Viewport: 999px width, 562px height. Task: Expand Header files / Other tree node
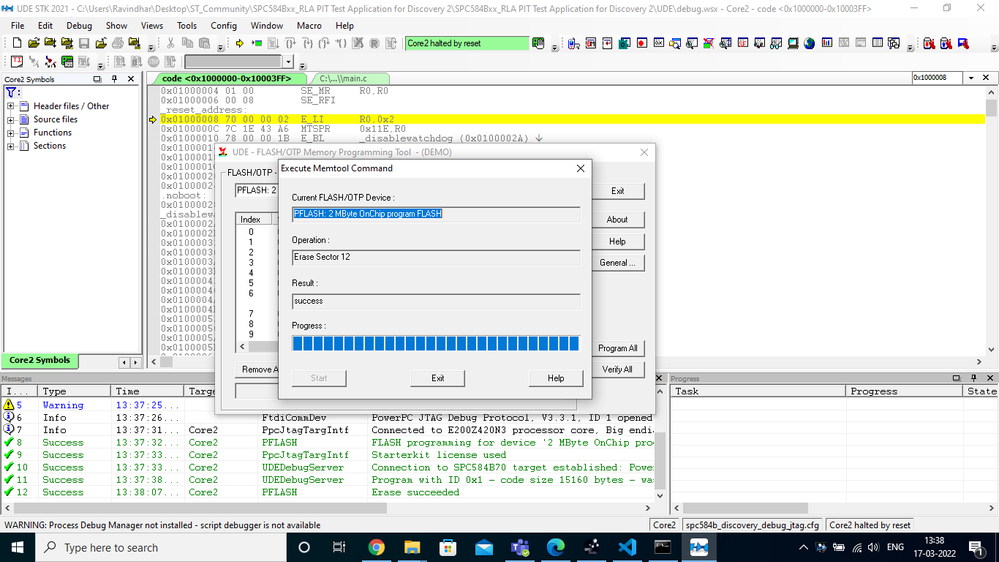(10, 106)
